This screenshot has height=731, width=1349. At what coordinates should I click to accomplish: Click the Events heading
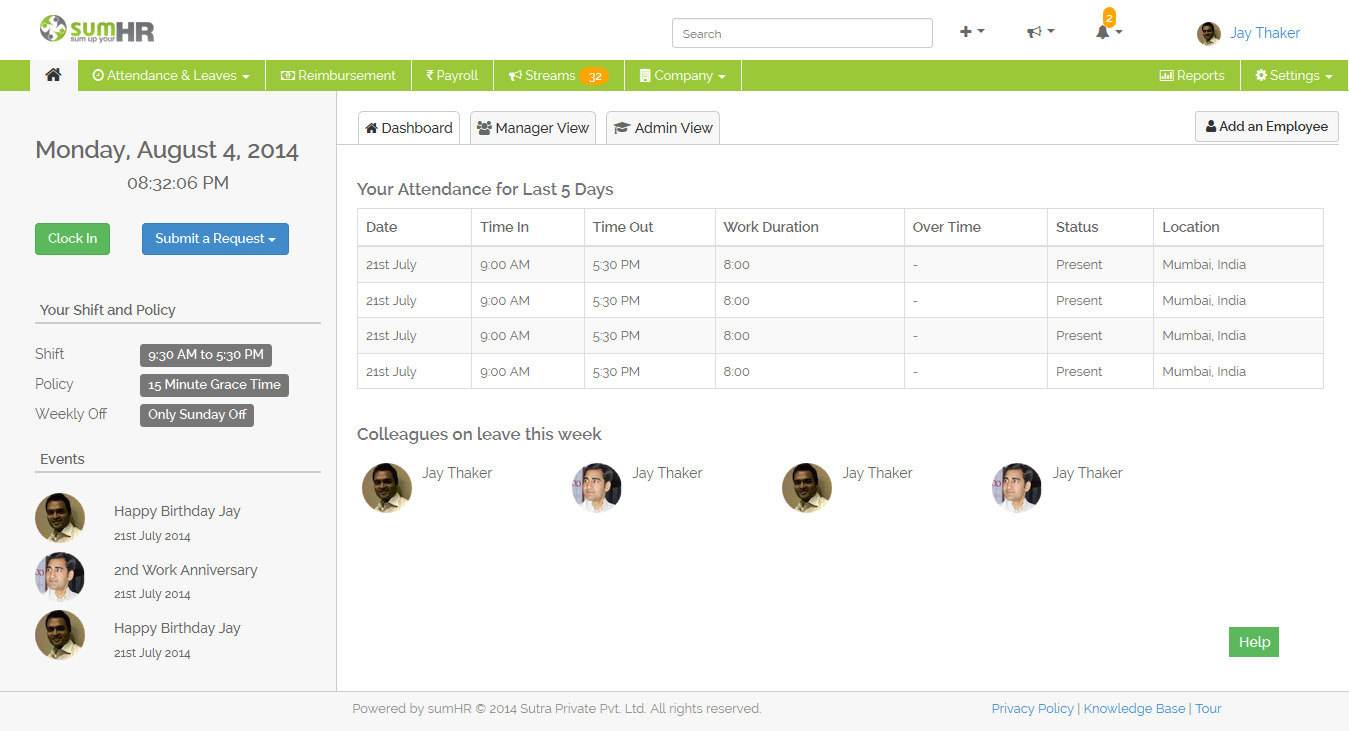click(62, 459)
